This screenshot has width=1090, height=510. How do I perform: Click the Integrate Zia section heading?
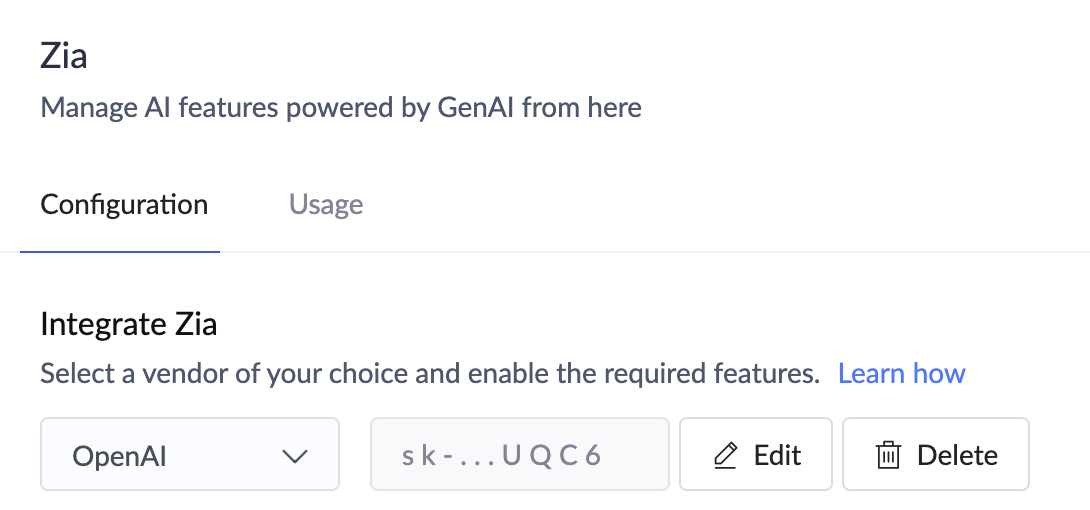(x=128, y=324)
